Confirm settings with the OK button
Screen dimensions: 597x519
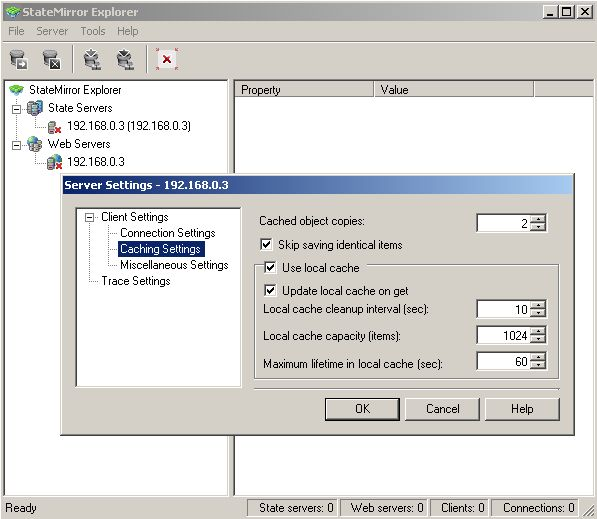coord(362,409)
